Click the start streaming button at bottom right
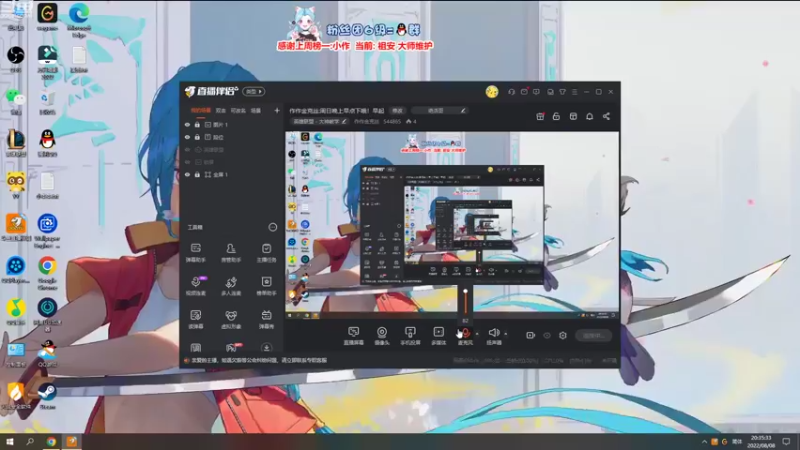Viewport: 800px width, 450px height. point(594,335)
